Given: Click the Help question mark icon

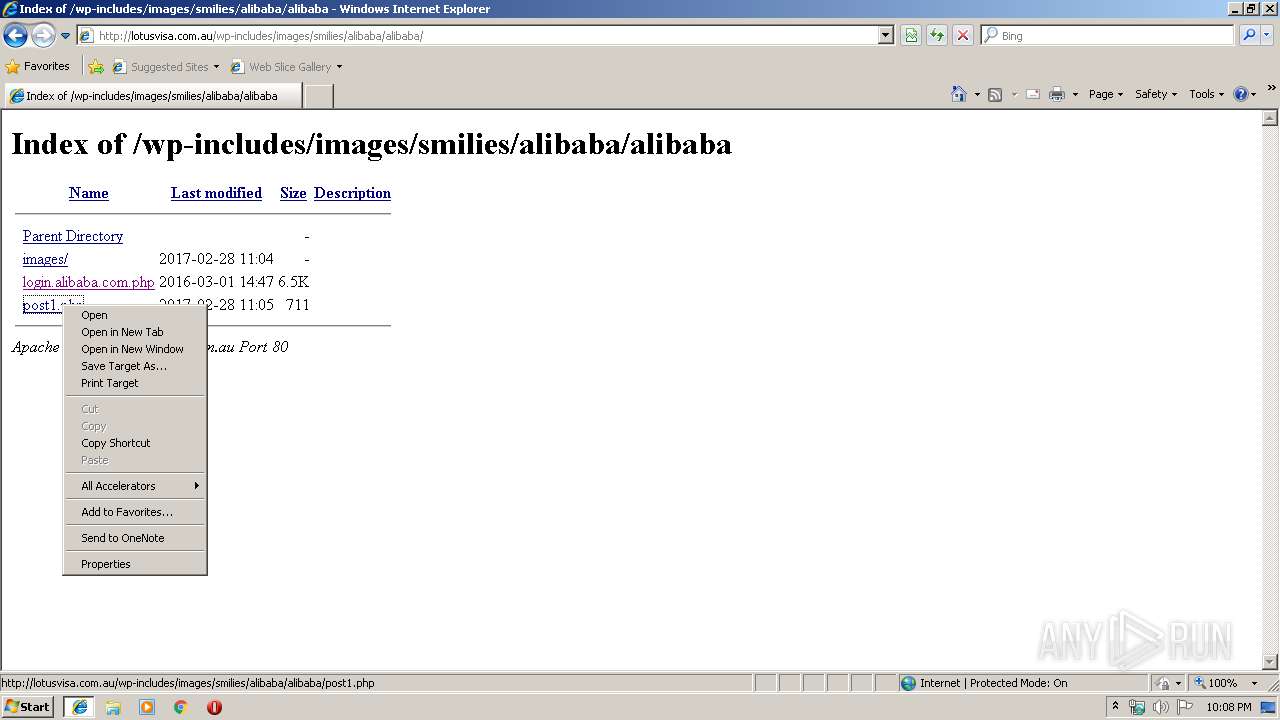Looking at the screenshot, I should point(1241,94).
